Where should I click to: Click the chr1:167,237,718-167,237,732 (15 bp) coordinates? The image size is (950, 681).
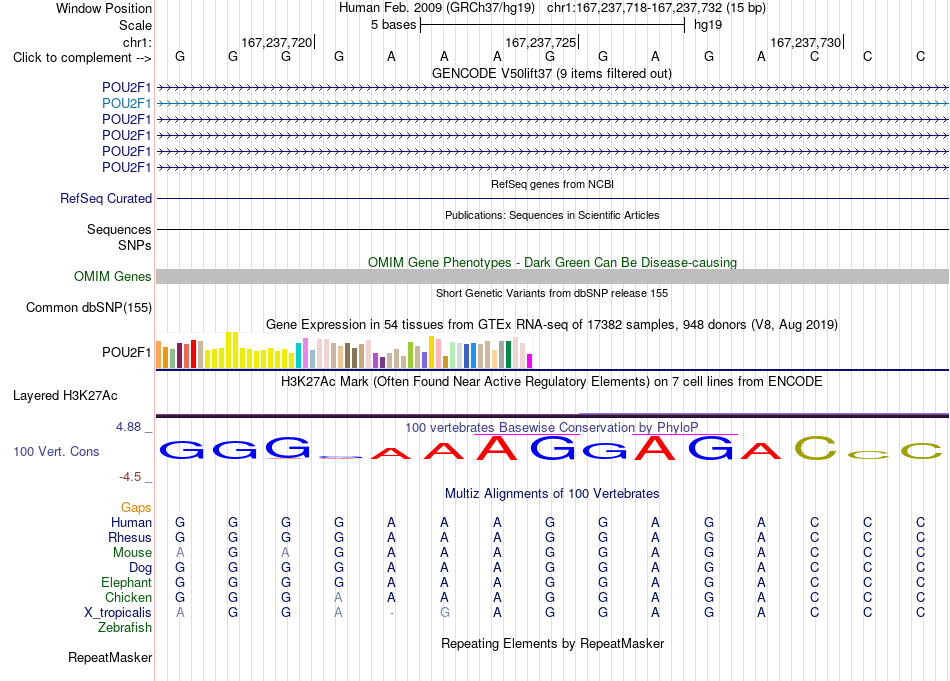click(x=656, y=8)
